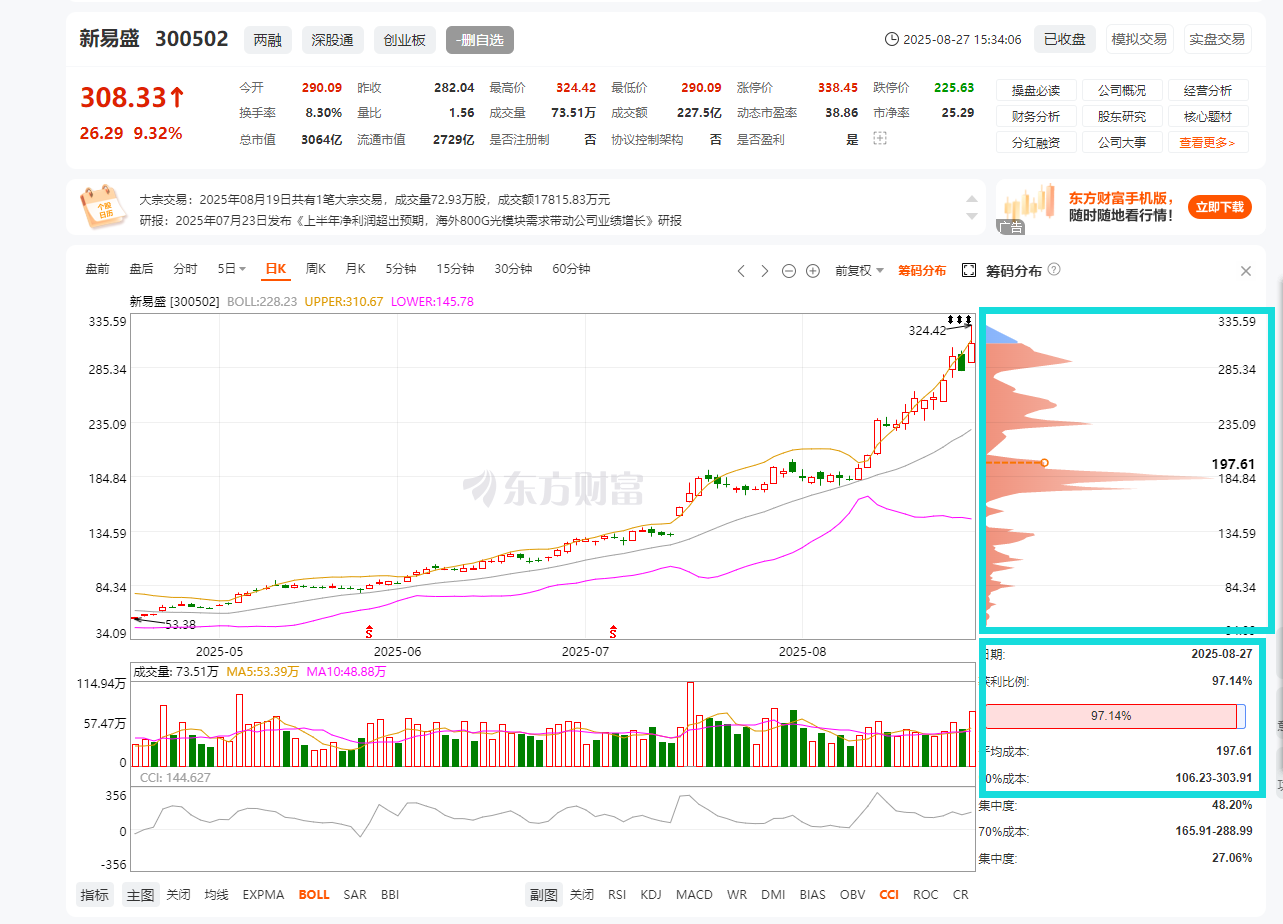1283x924 pixels.
Task: Click the 深股通 tag button
Action: click(x=332, y=40)
